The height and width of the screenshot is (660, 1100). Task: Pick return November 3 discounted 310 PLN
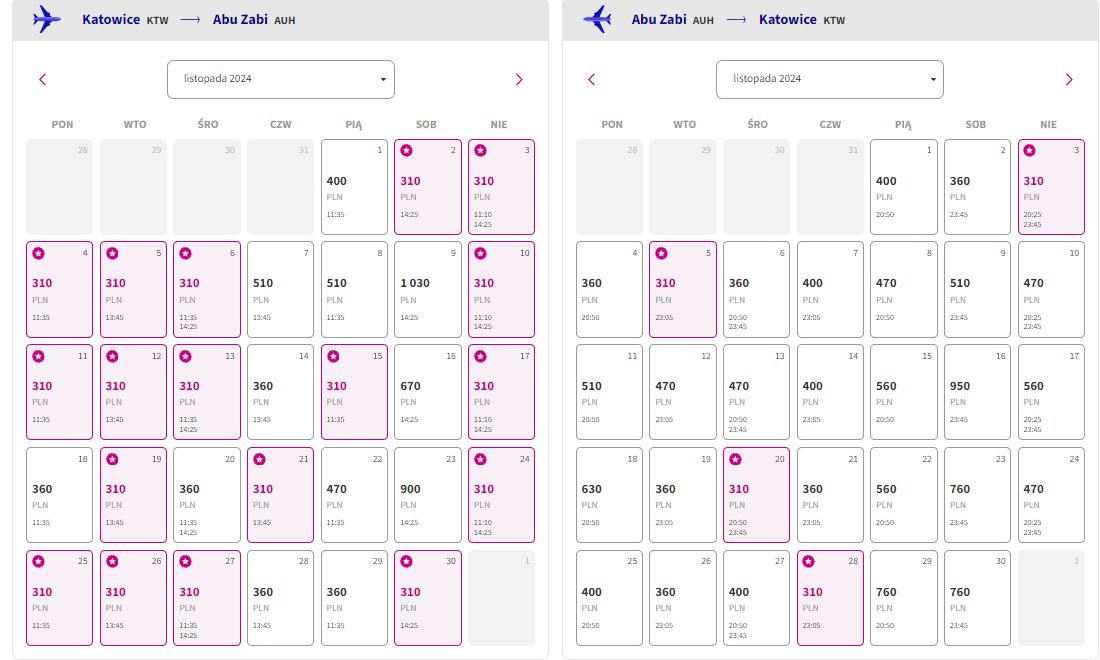pos(1051,187)
